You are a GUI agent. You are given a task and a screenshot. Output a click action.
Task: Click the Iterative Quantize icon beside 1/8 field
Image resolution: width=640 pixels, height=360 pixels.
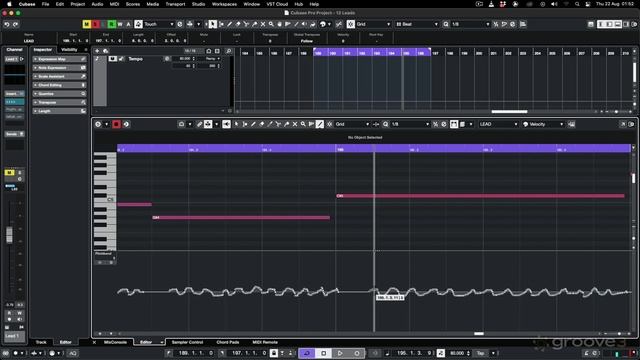[x=496, y=24]
